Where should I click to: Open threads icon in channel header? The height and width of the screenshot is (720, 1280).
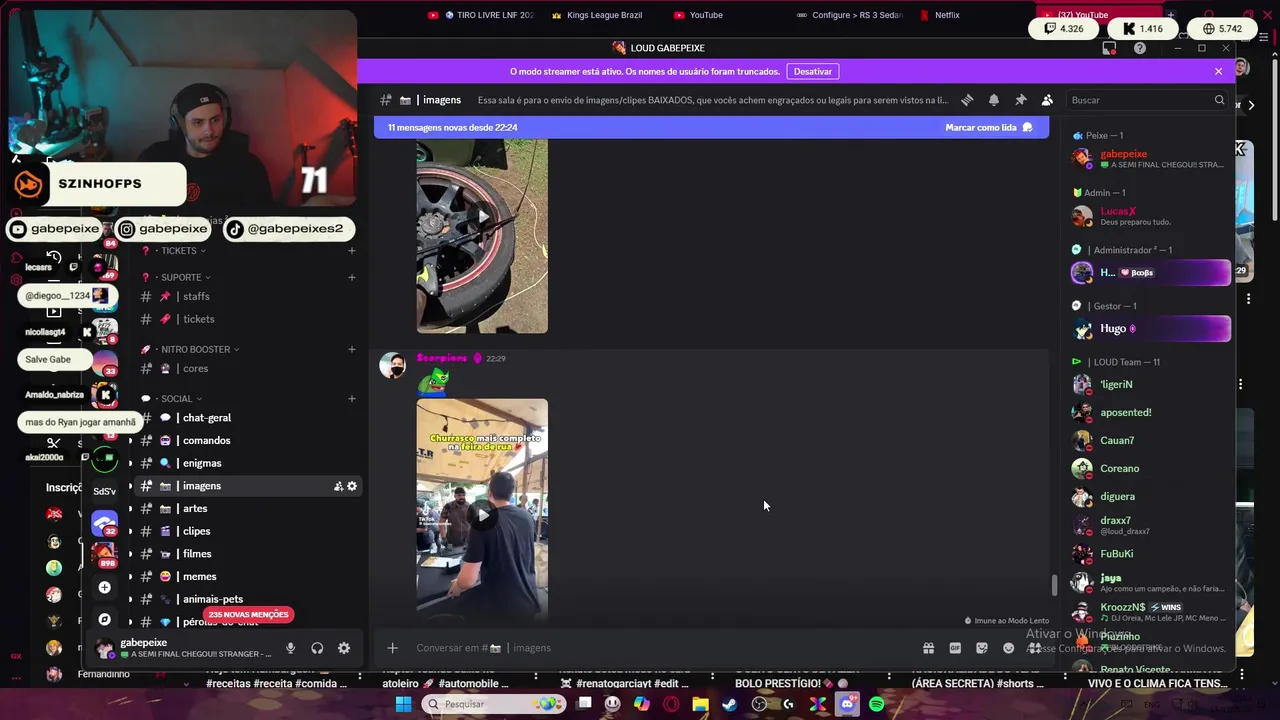(967, 100)
